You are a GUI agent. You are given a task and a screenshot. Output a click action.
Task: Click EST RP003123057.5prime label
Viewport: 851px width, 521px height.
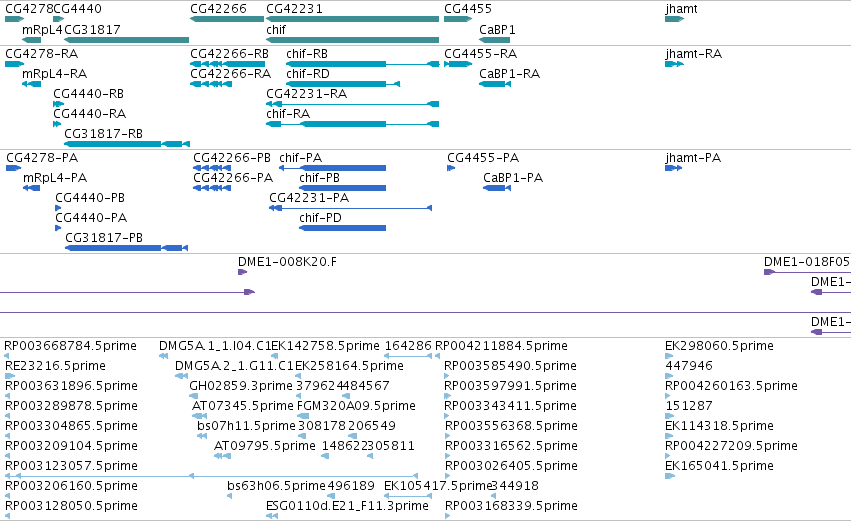click(71, 467)
